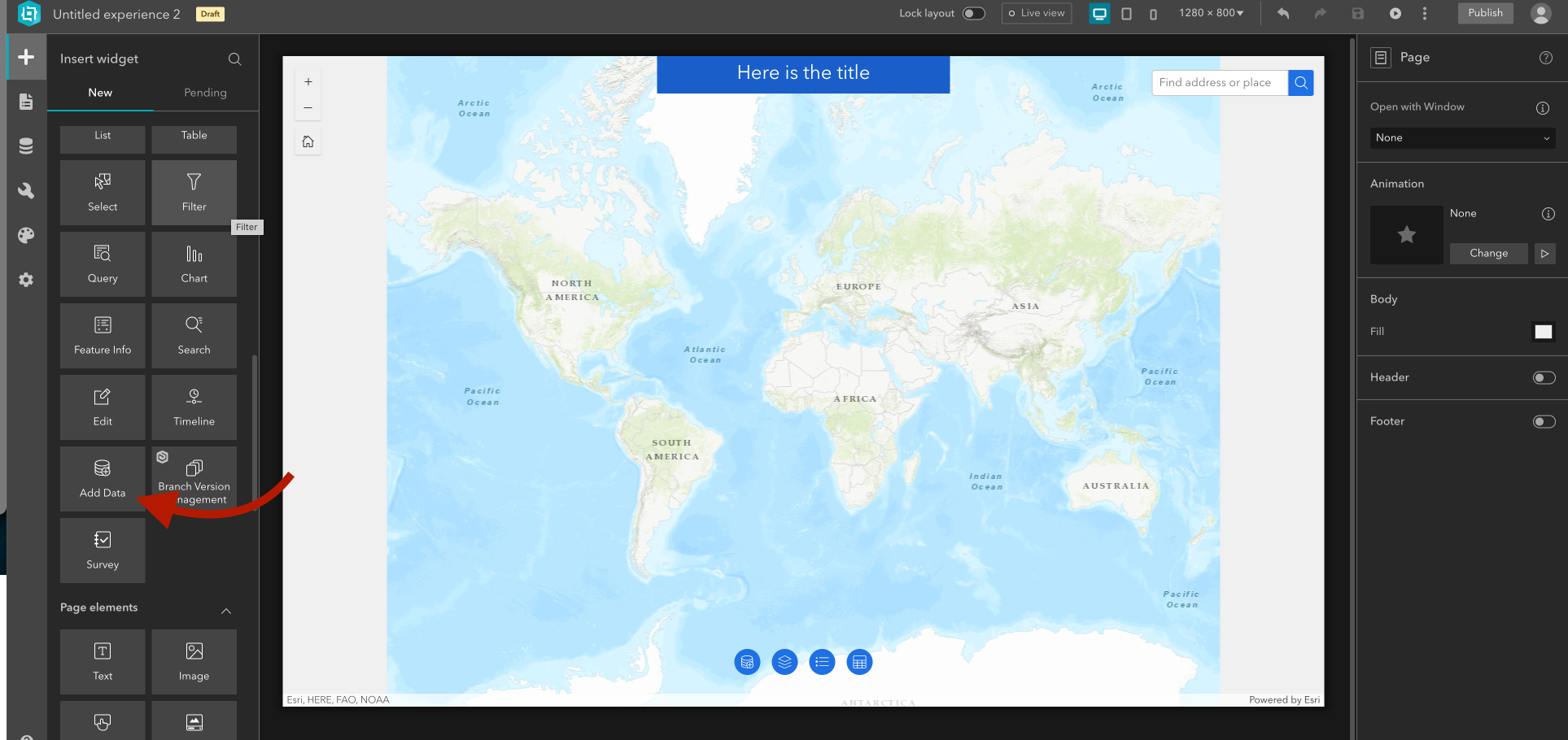Image resolution: width=1568 pixels, height=740 pixels.
Task: Click the Layers icon on the map
Action: 784,662
